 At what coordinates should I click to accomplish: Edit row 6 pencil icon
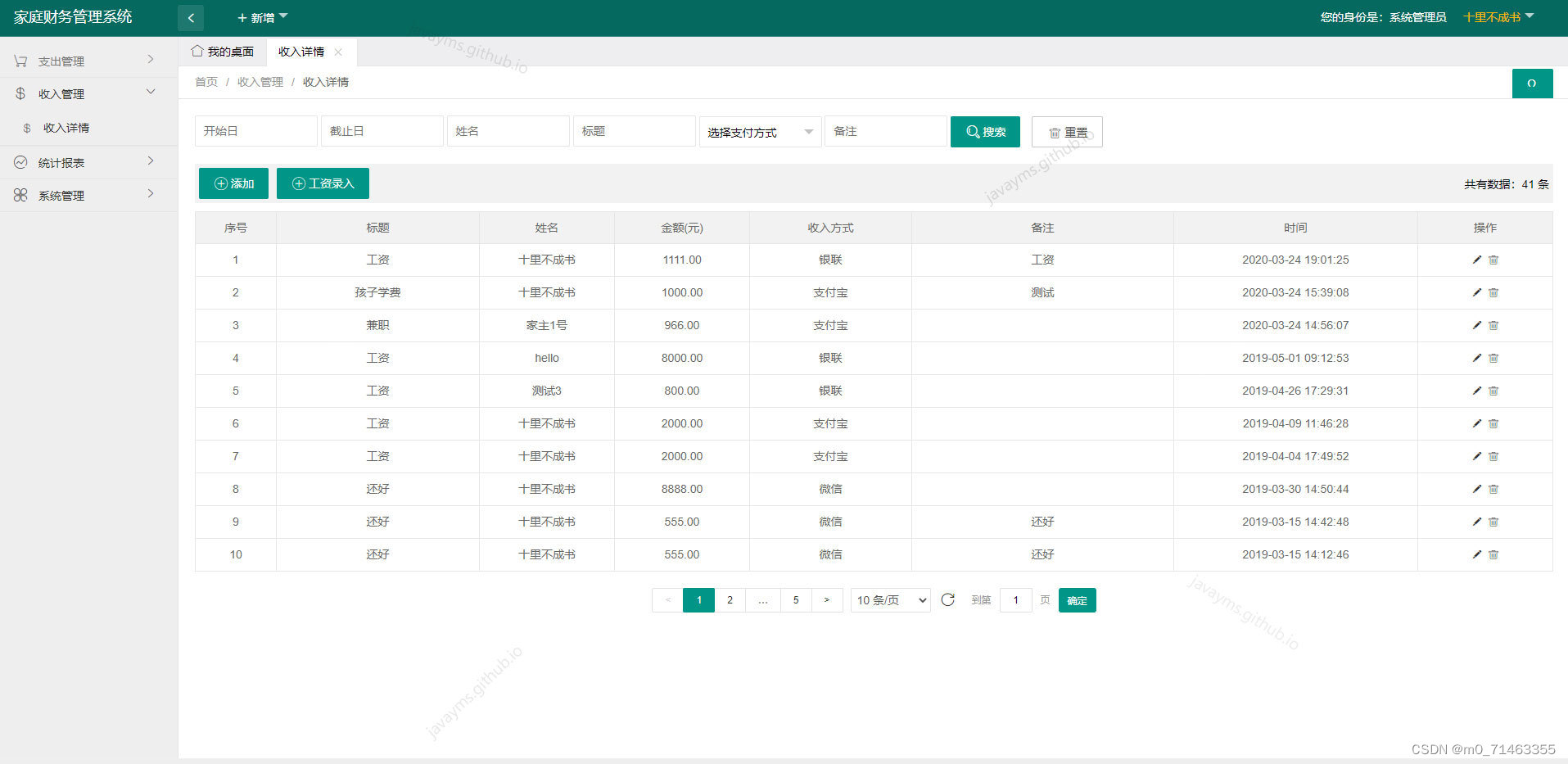[x=1476, y=423]
